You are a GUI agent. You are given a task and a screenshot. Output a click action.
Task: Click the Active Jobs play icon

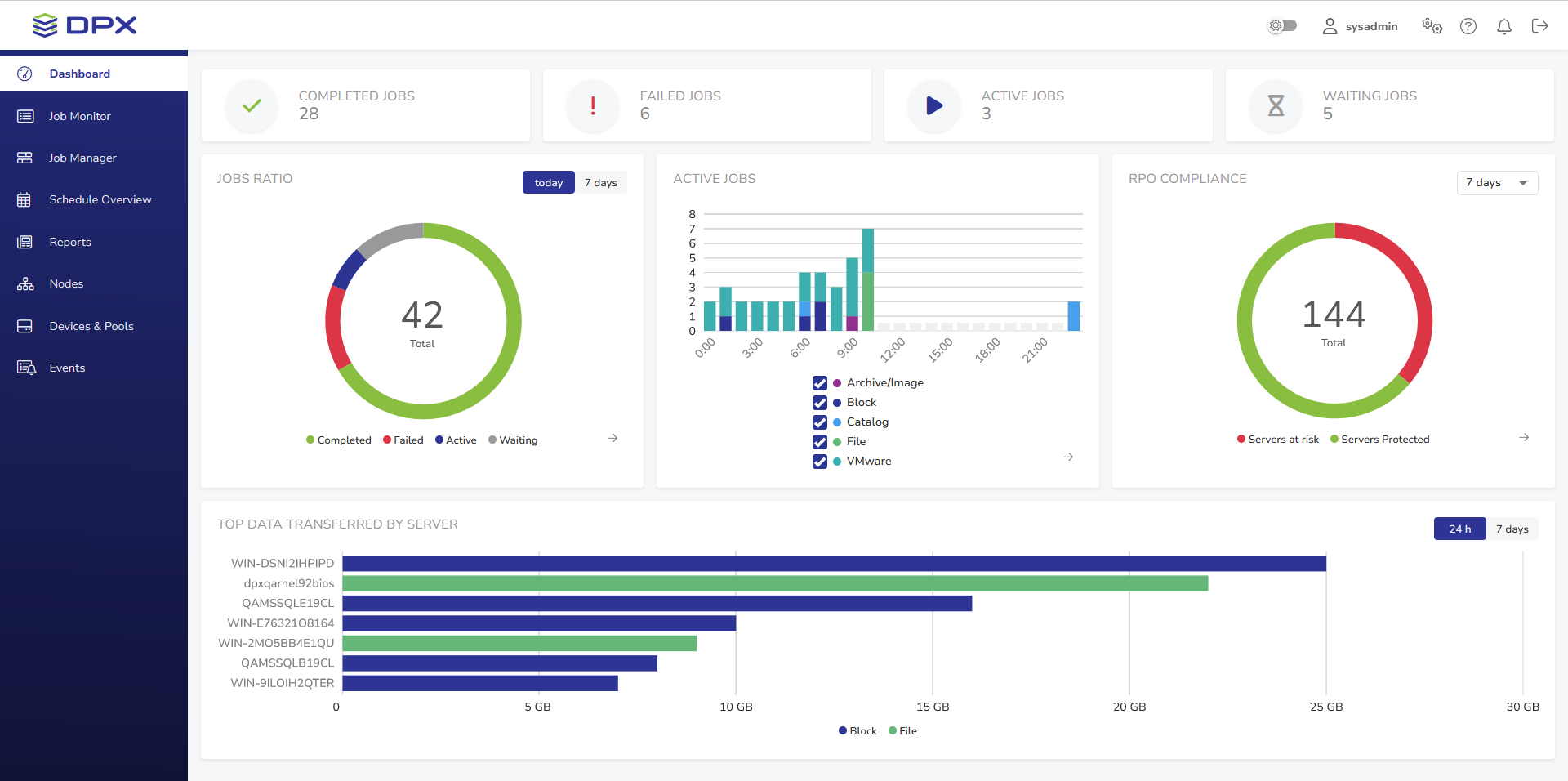(x=934, y=105)
